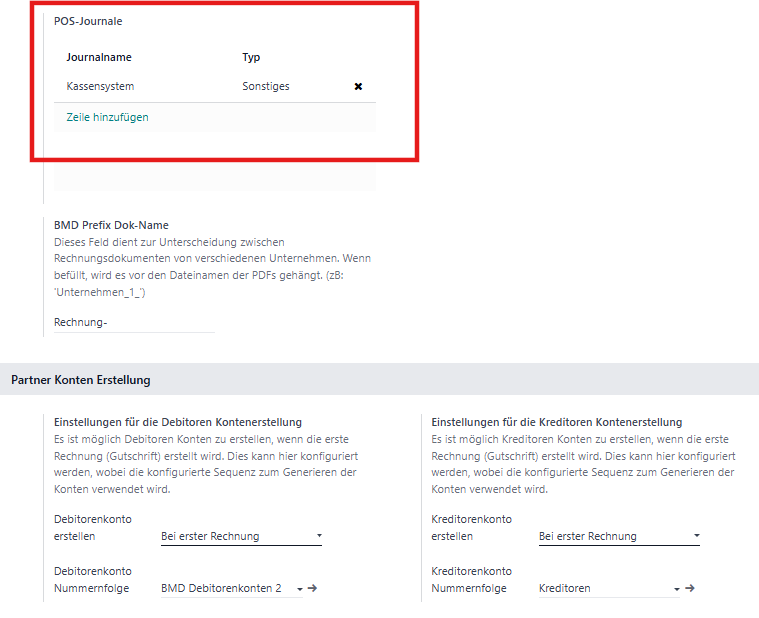Viewport: 759px width, 618px height.
Task: Open linked record arrow beside BMD Debitorenkonten 2
Action: [x=312, y=589]
